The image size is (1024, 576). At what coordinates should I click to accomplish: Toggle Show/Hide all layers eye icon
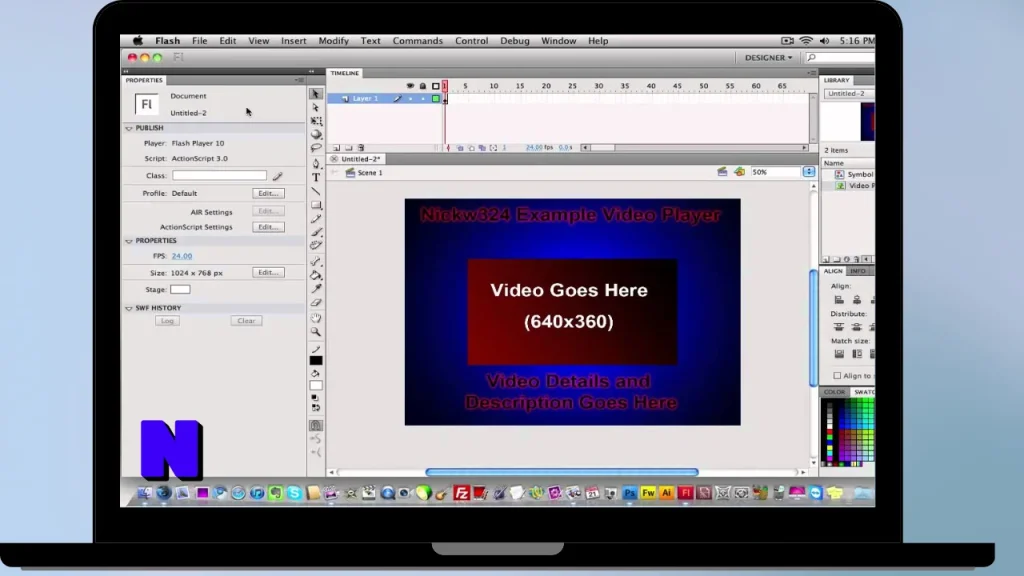410,86
